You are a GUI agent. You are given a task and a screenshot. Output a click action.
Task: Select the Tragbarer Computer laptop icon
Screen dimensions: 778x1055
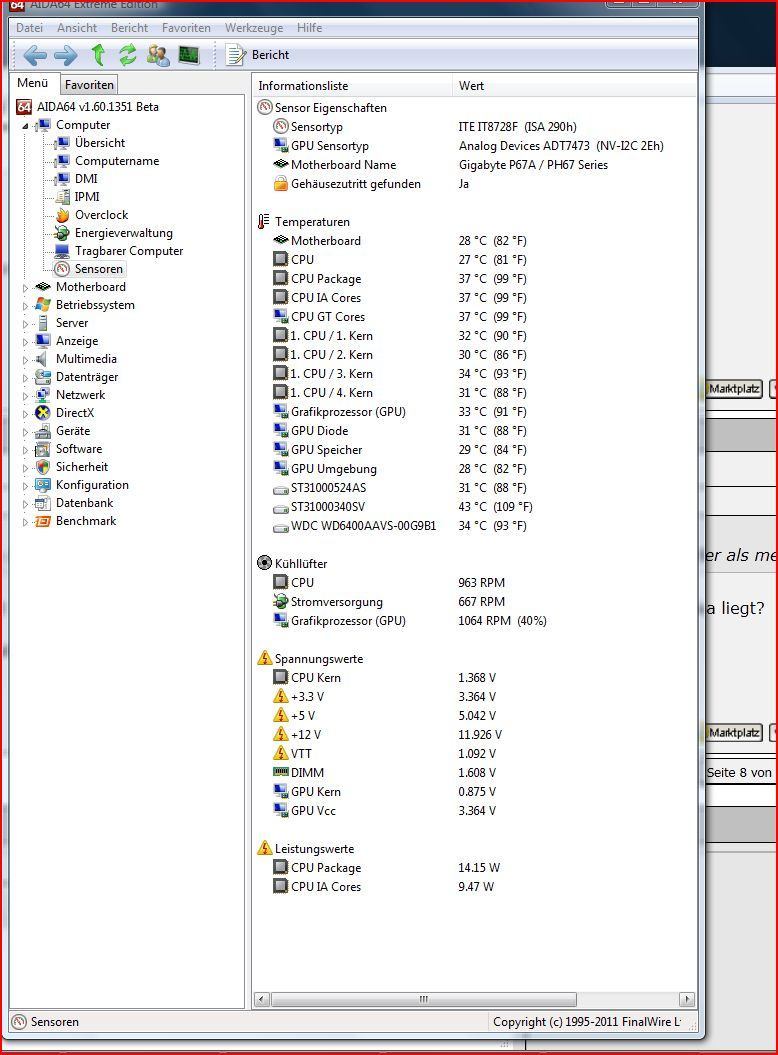(x=63, y=251)
